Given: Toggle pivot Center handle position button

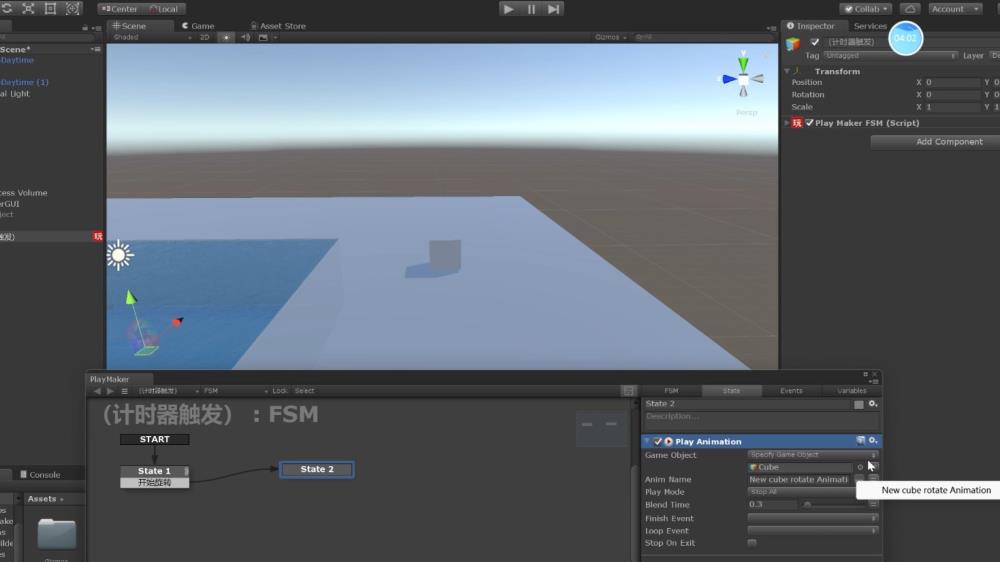Looking at the screenshot, I should pyautogui.click(x=119, y=9).
